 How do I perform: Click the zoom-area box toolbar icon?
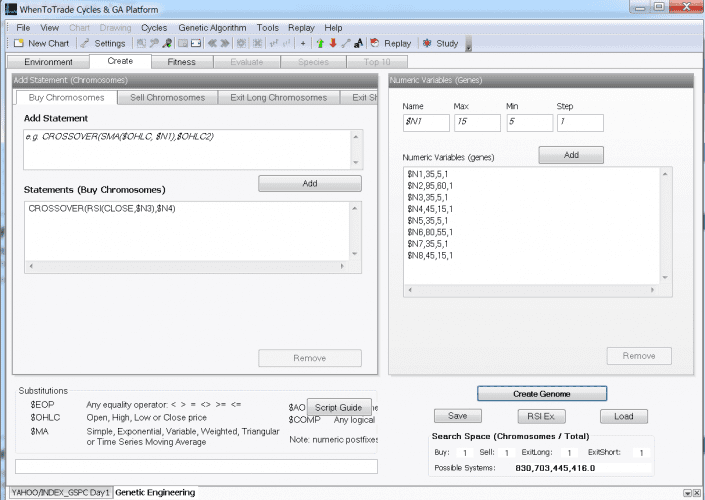click(141, 43)
